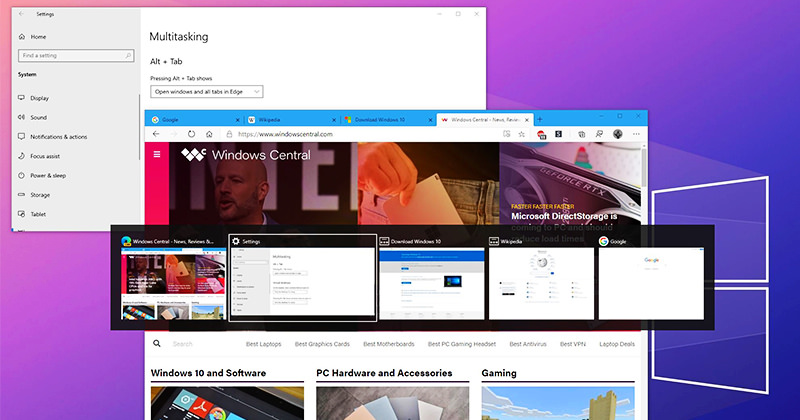The height and width of the screenshot is (420, 800).
Task: Open the Windows Central hamburger menu
Action: click(157, 154)
